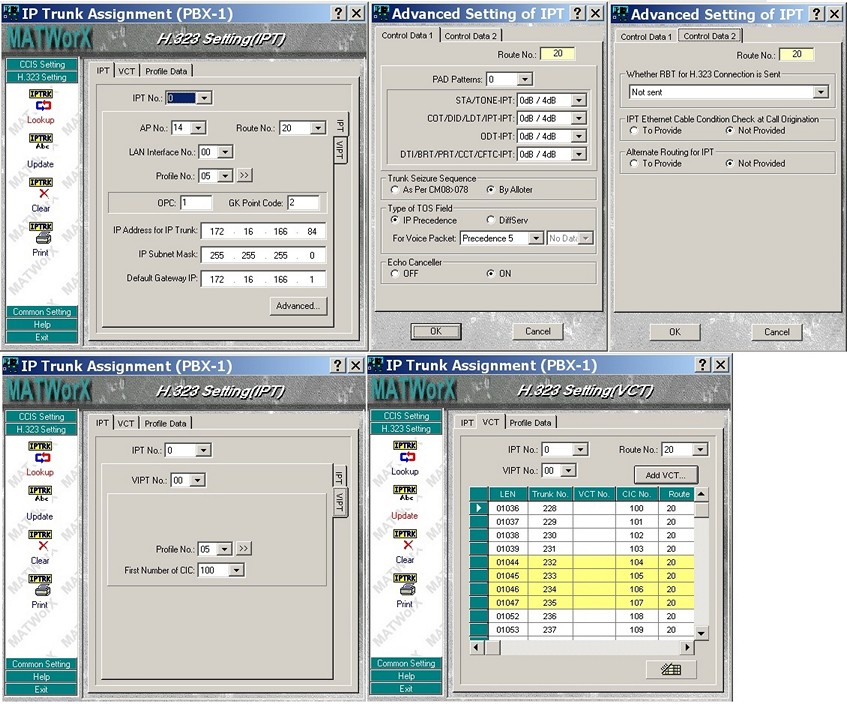Open First Number of CIC dropdown
847x704 pixels.
[236, 570]
